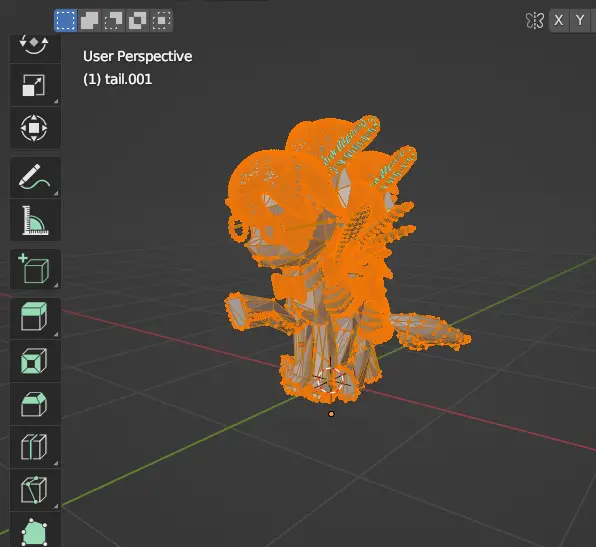Image resolution: width=596 pixels, height=547 pixels.
Task: Select the Transform tool
Action: tap(35, 128)
